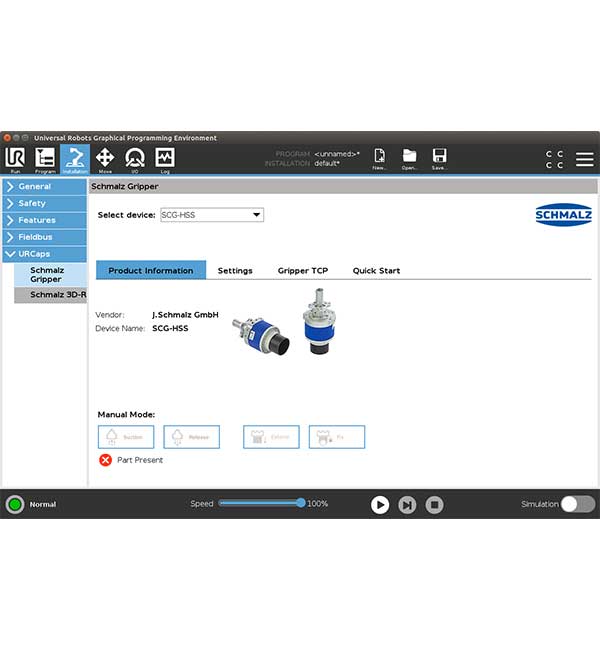The height and width of the screenshot is (650, 600).
Task: Click the Suction manual mode button
Action: point(126,437)
